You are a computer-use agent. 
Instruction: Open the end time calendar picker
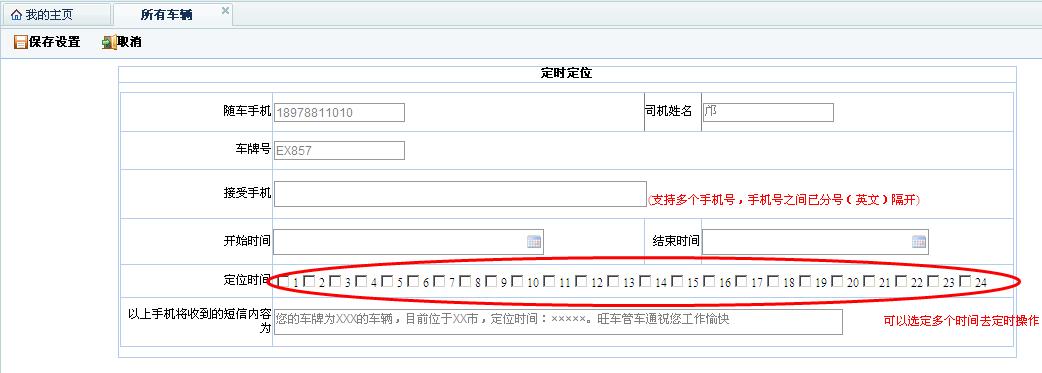tap(919, 242)
